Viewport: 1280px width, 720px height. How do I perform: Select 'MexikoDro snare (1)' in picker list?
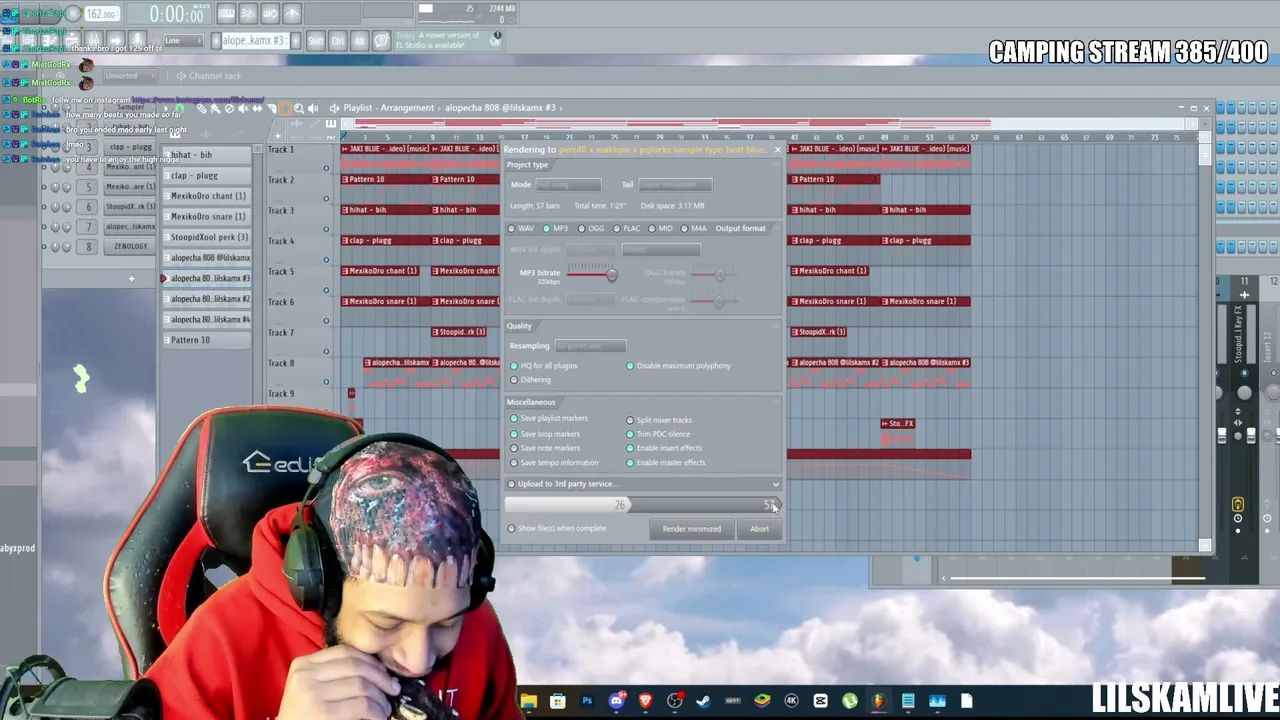coord(208,217)
